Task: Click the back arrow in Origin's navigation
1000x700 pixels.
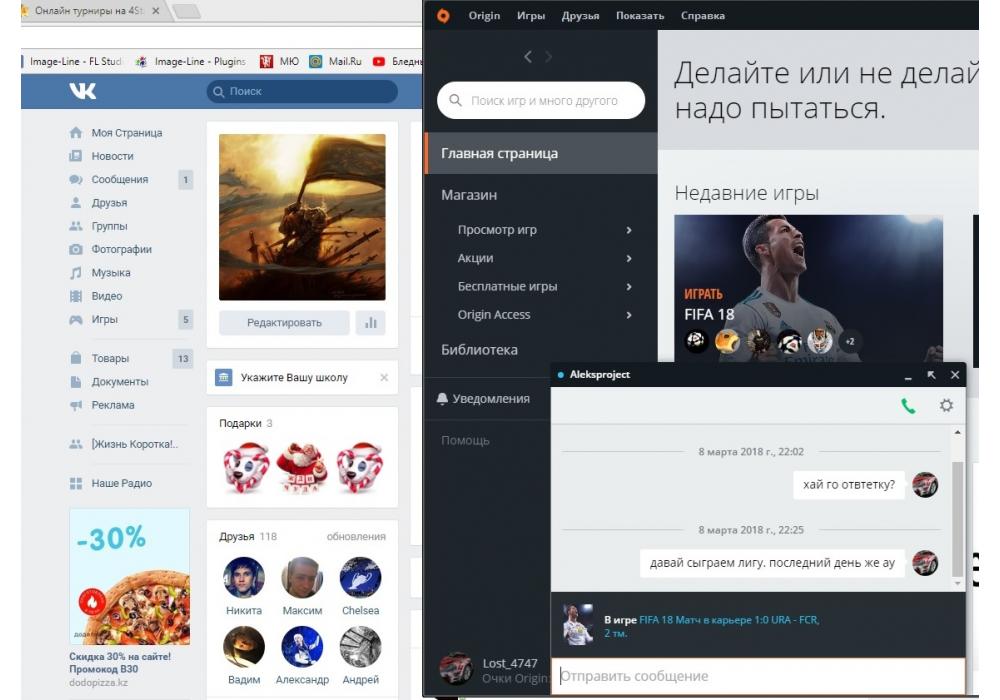Action: coord(527,57)
